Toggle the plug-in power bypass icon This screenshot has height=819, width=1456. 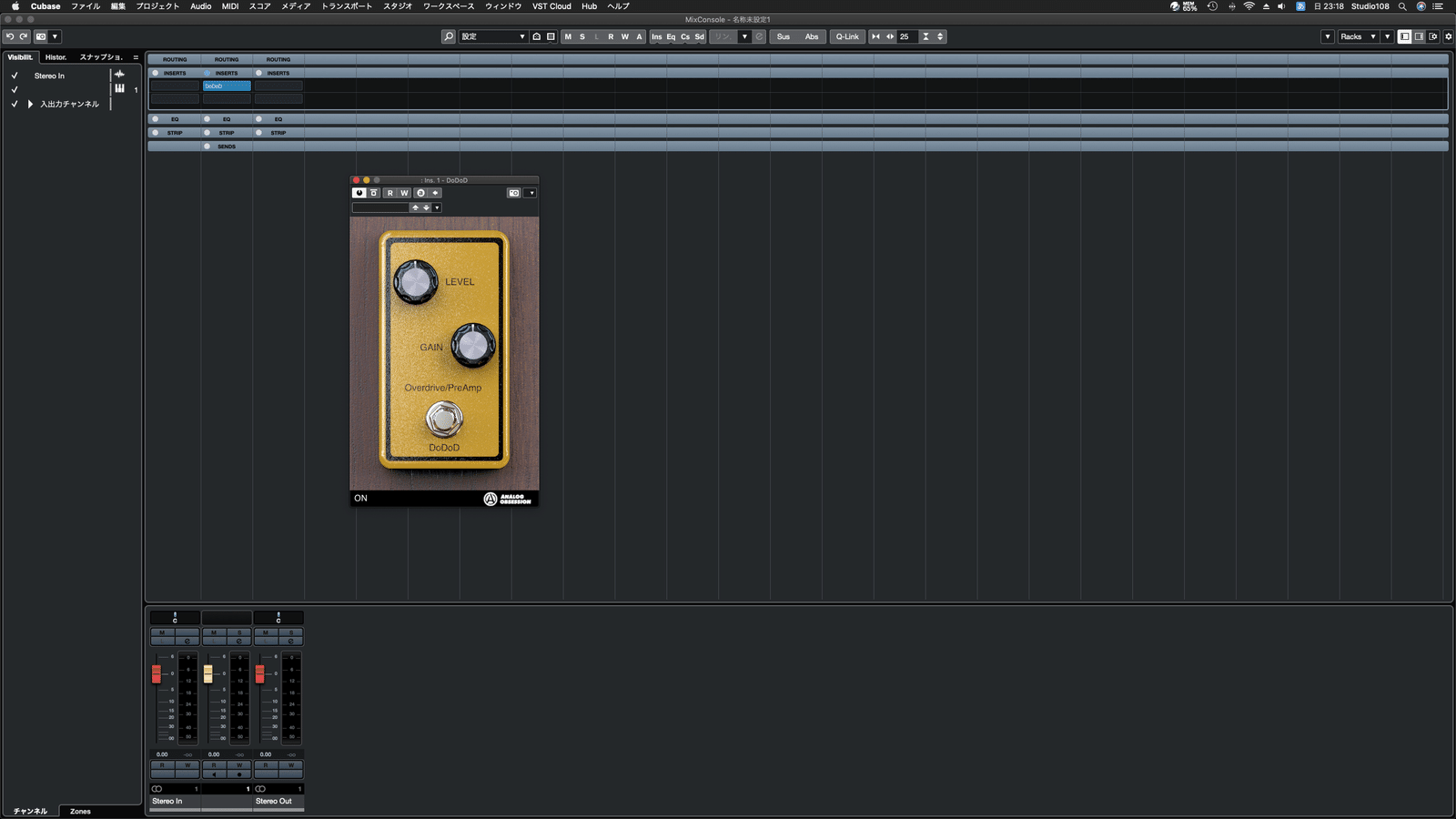coord(359,193)
